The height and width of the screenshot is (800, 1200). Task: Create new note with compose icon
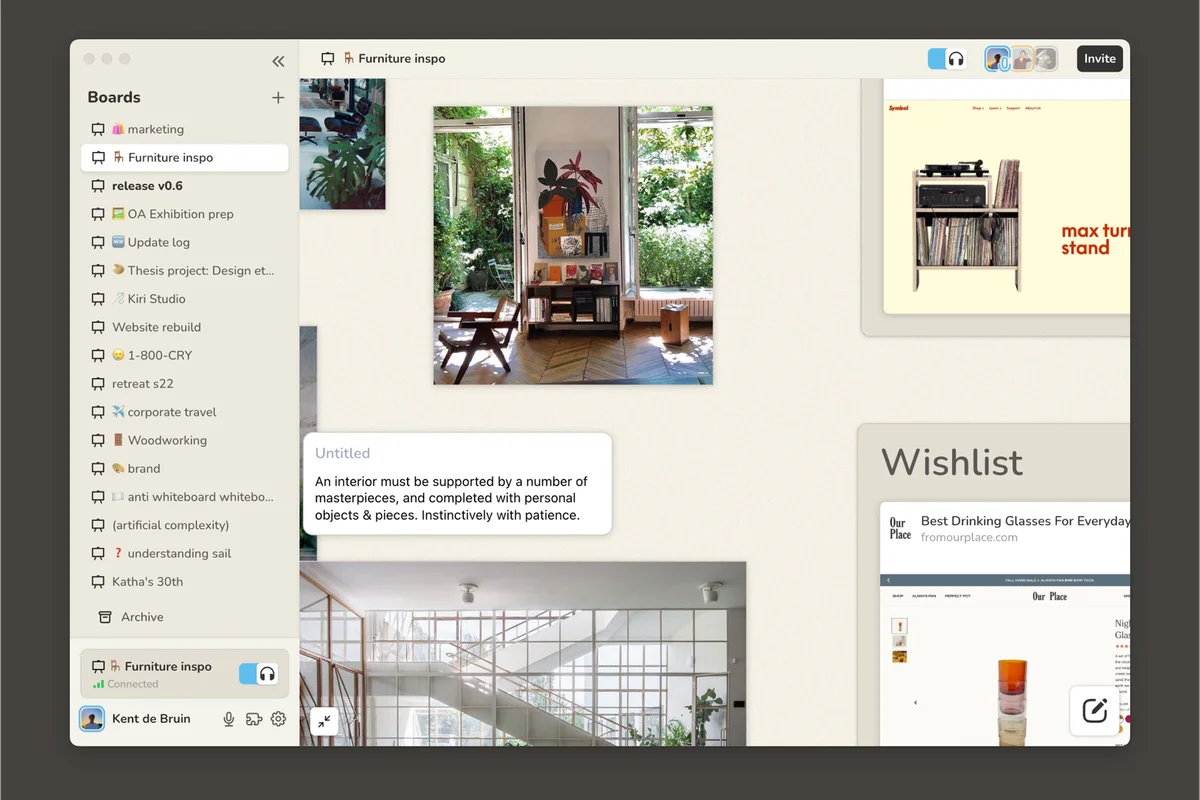(1095, 710)
